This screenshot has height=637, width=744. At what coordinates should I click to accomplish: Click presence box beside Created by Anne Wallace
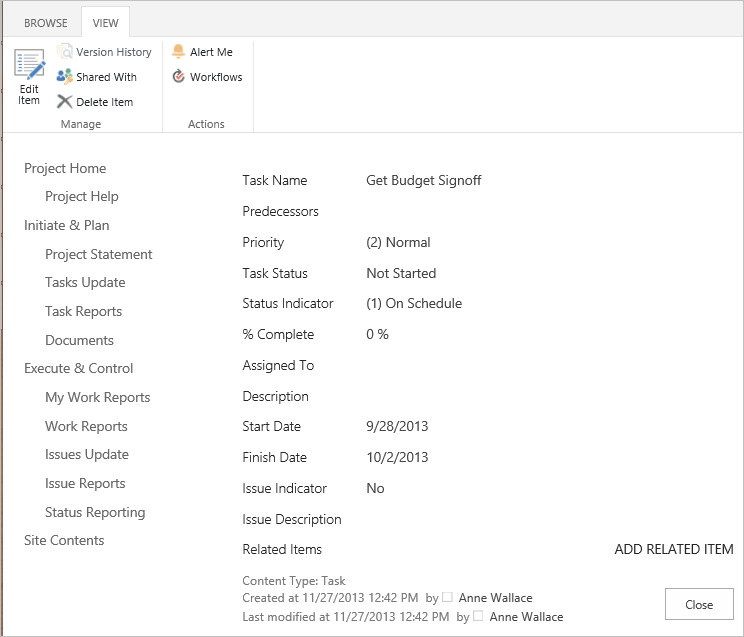click(447, 597)
